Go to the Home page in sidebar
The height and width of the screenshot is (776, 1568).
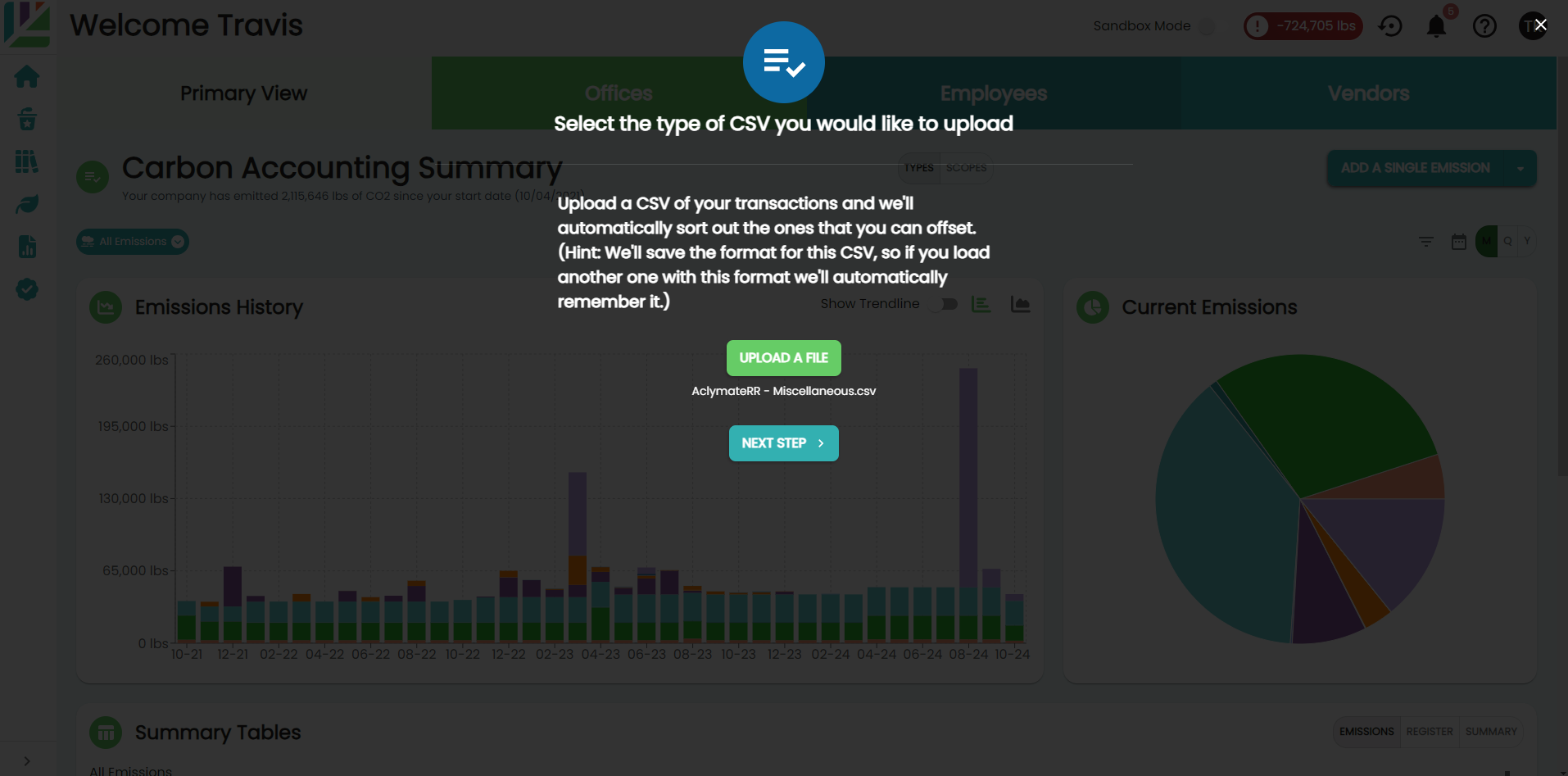tap(27, 77)
